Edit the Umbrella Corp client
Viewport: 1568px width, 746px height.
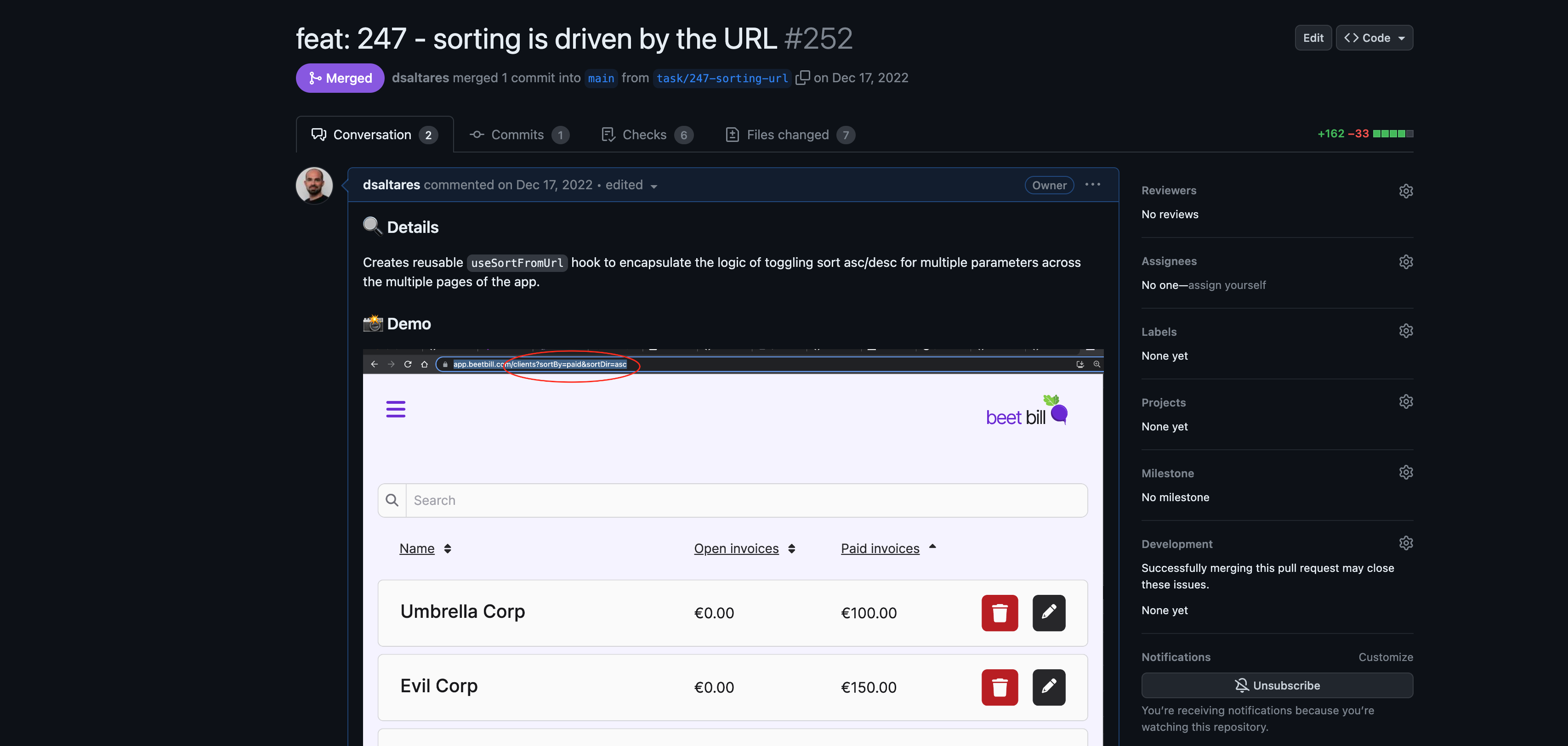(1049, 613)
